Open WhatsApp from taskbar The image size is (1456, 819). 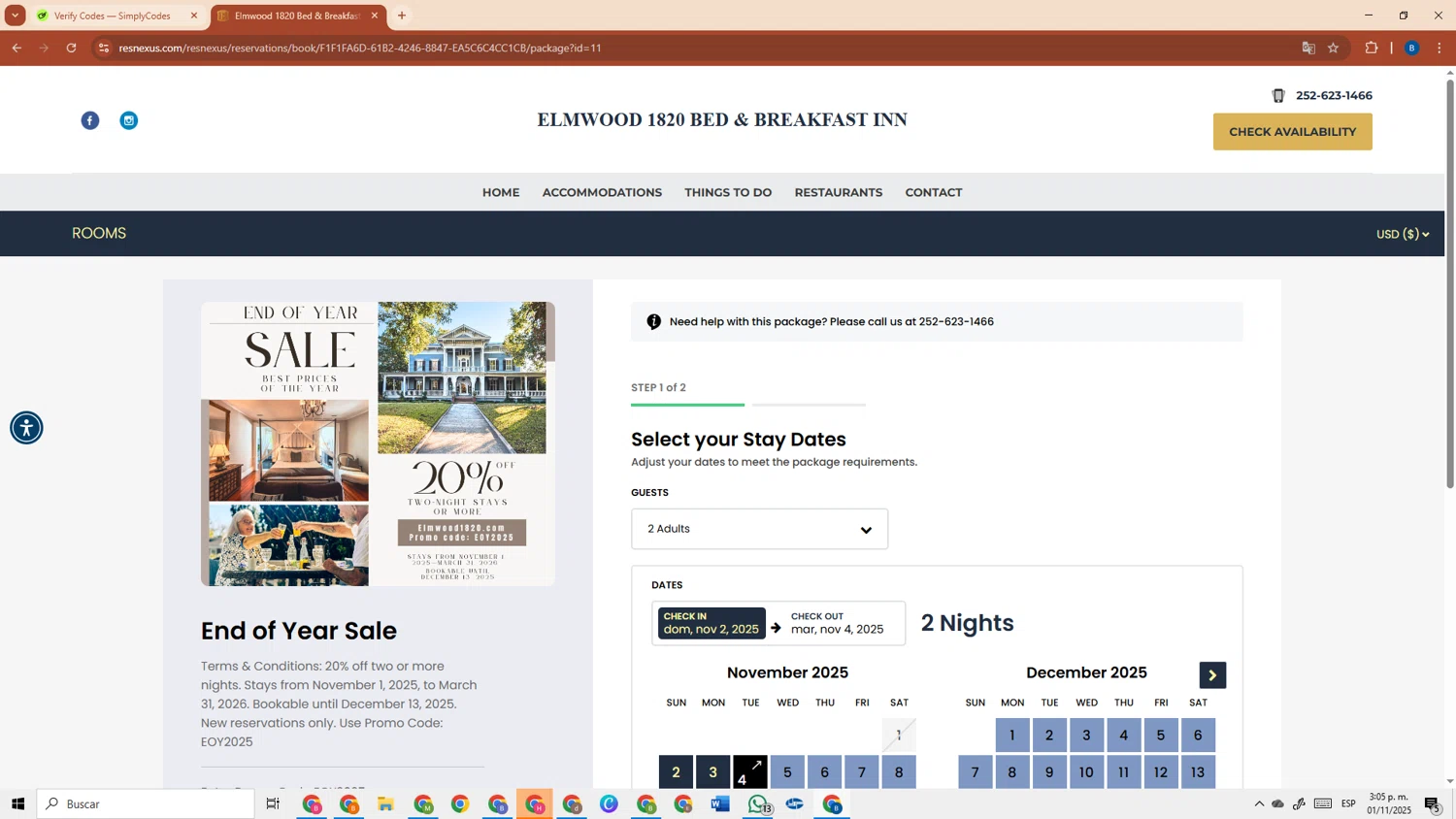[x=758, y=803]
